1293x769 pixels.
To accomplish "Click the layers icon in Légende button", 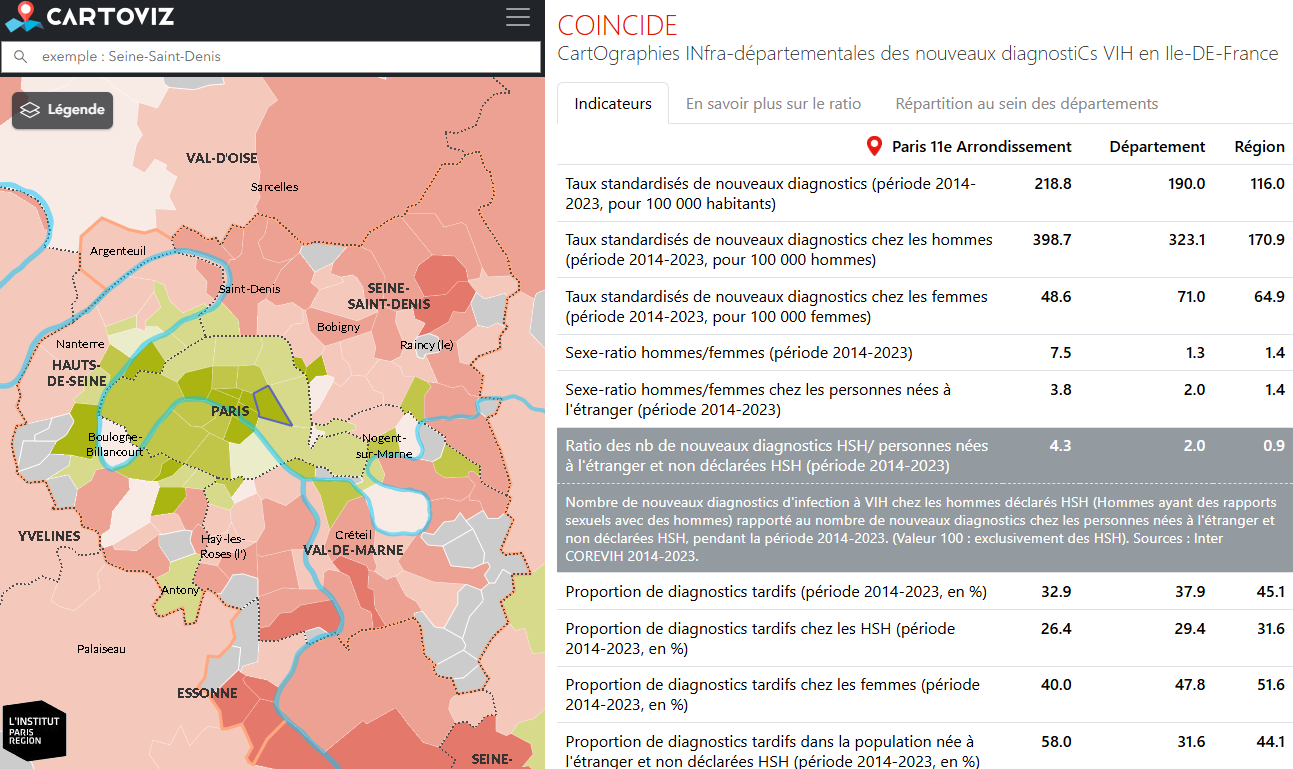I will coord(31,110).
